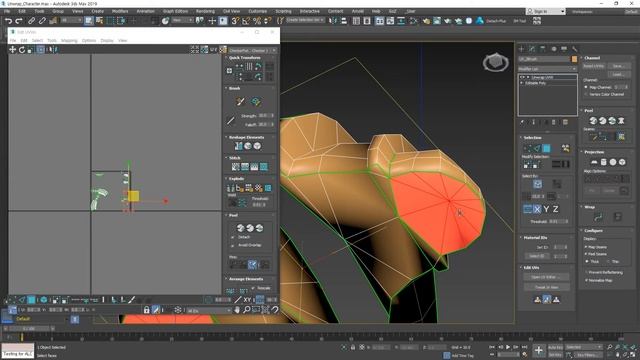Toggle the Detach checkbox in Peel rollout
The width and height of the screenshot is (640, 360).
[x=233, y=237]
